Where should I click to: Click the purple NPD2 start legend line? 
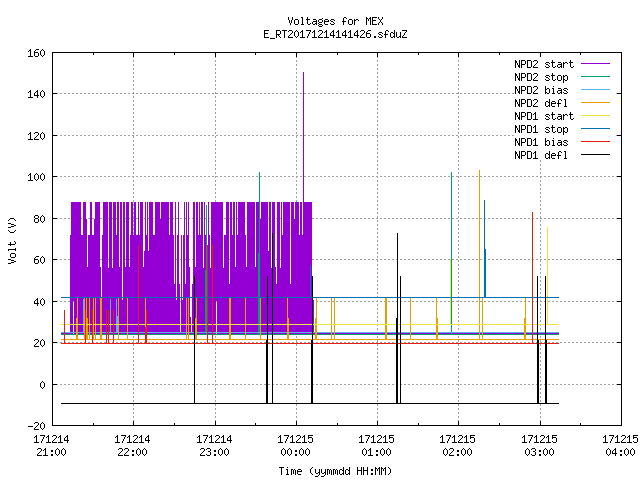tap(595, 64)
